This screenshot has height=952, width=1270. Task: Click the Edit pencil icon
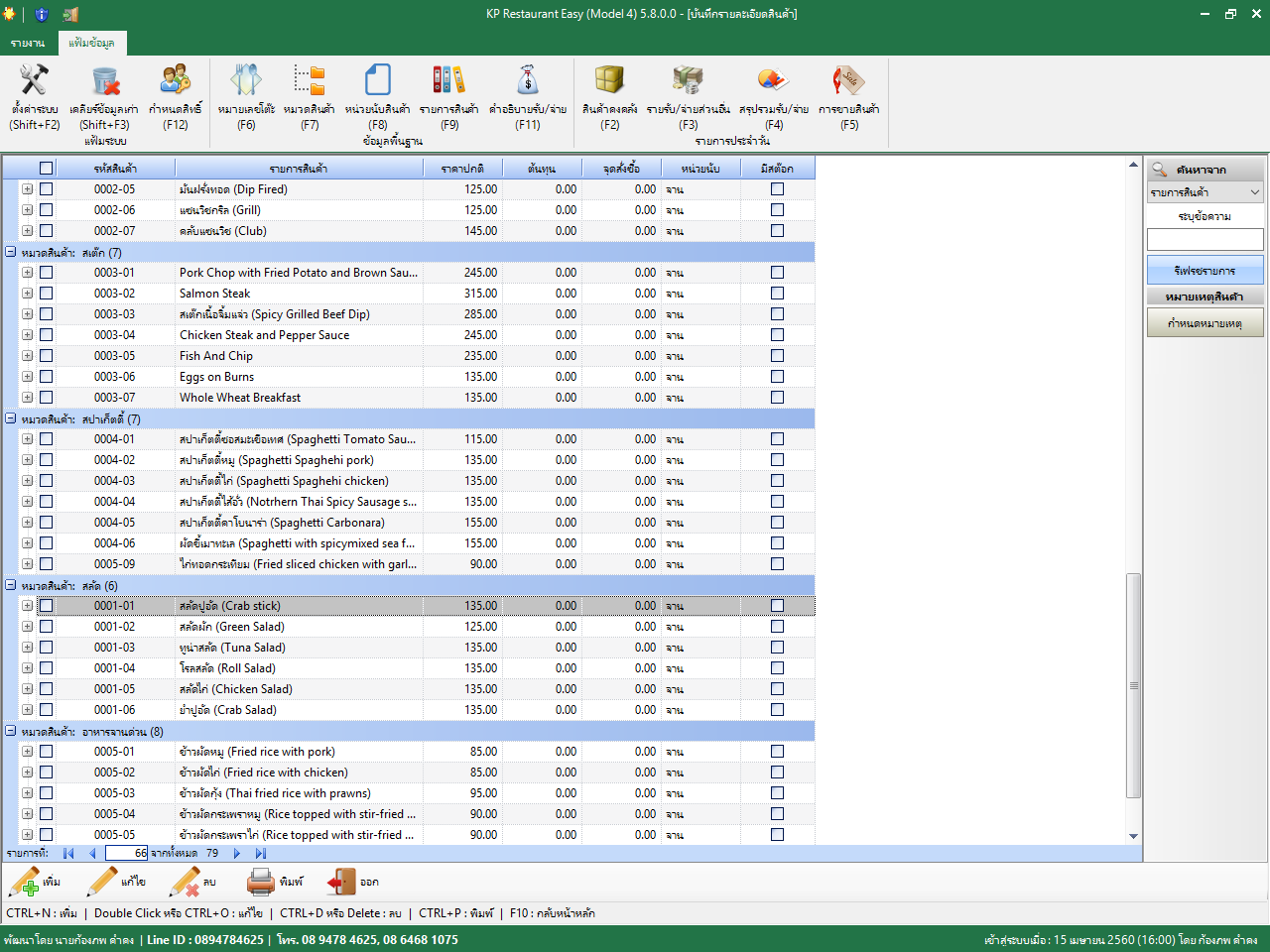[102, 882]
